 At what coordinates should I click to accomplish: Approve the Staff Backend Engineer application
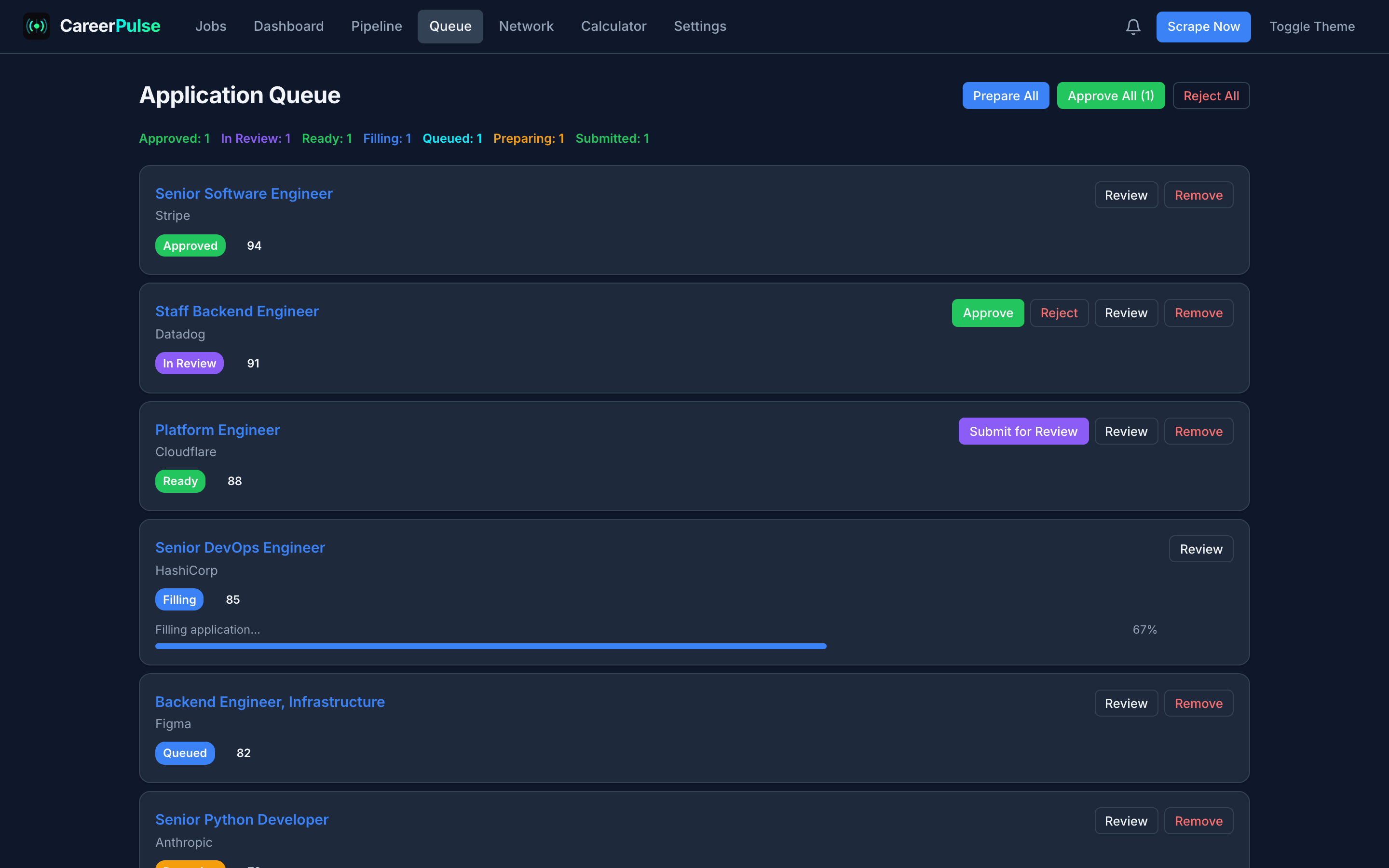pyautogui.click(x=988, y=313)
